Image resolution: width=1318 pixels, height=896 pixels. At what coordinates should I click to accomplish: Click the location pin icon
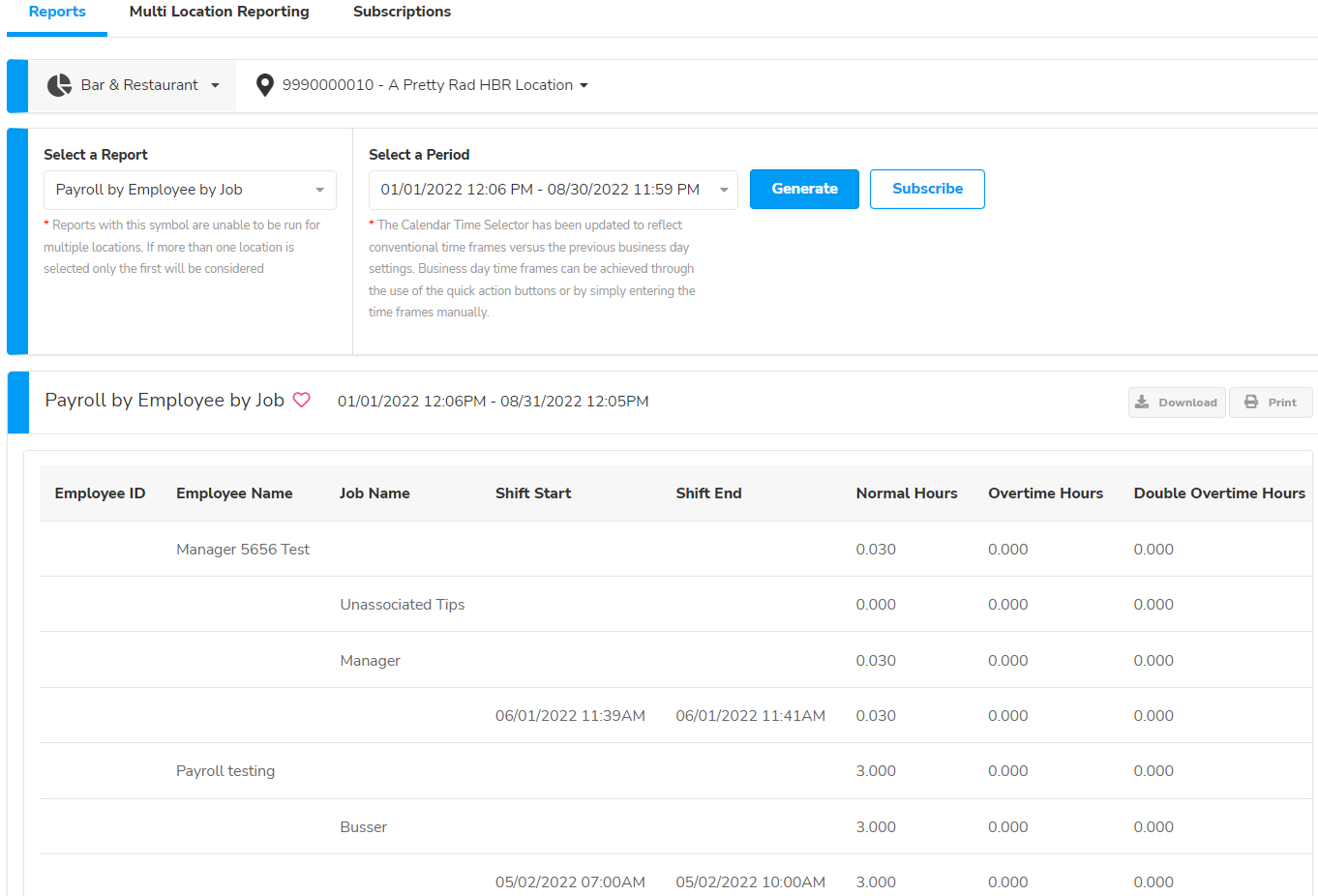point(264,85)
